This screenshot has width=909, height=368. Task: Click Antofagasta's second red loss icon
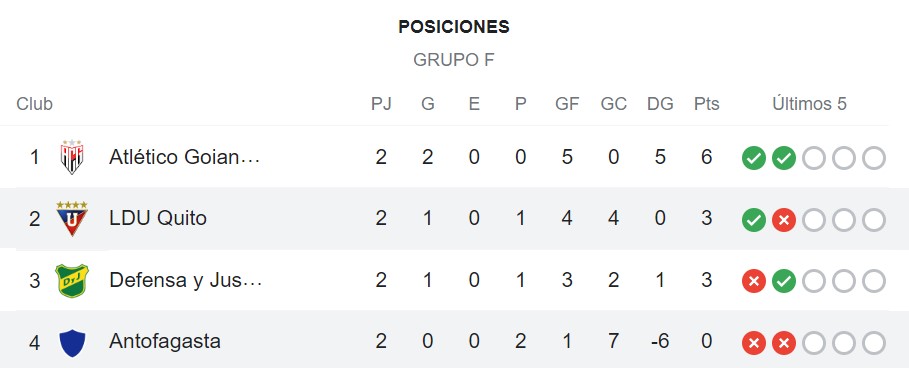(x=784, y=343)
